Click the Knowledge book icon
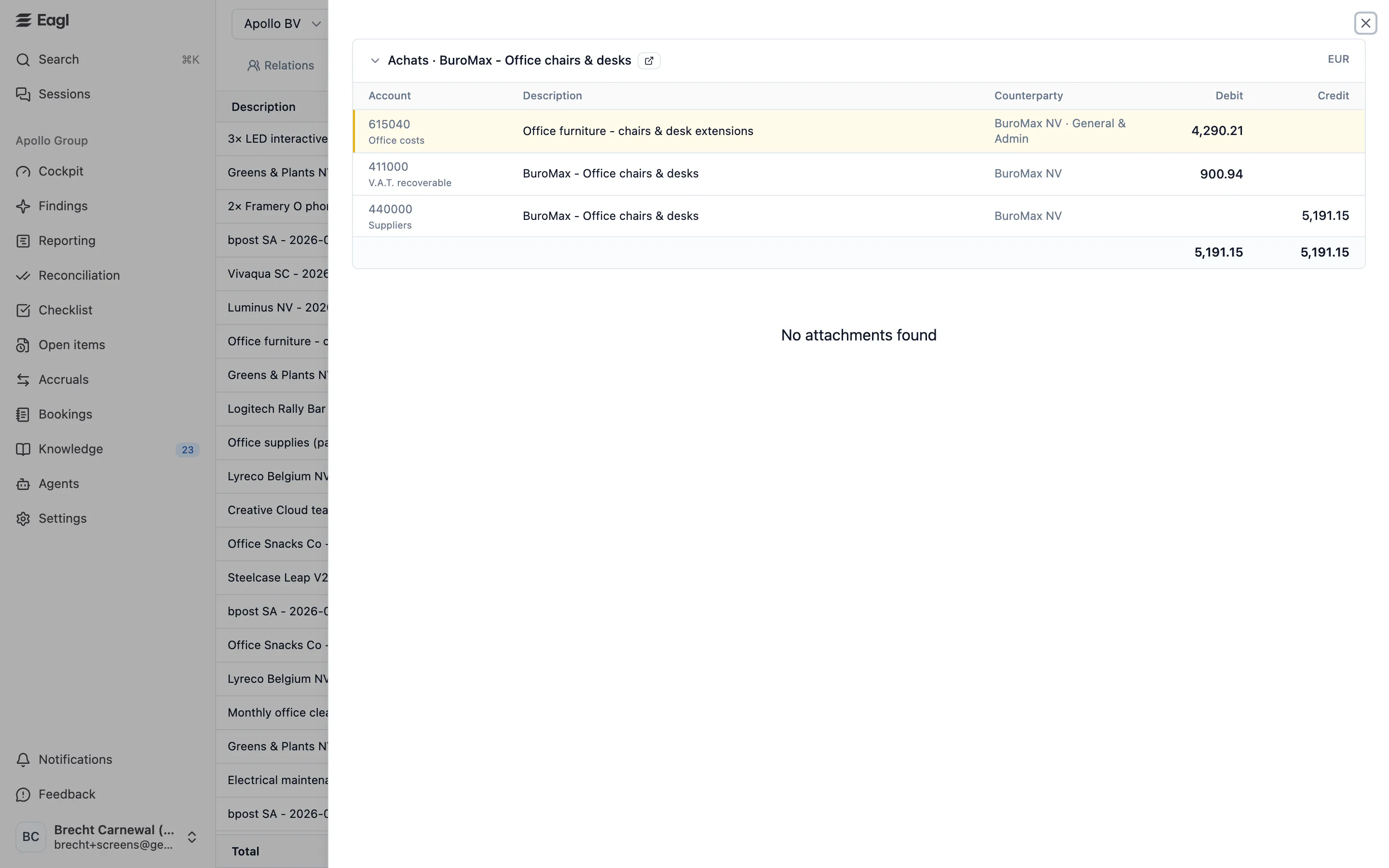Viewport: 1389px width, 868px height. [23, 449]
